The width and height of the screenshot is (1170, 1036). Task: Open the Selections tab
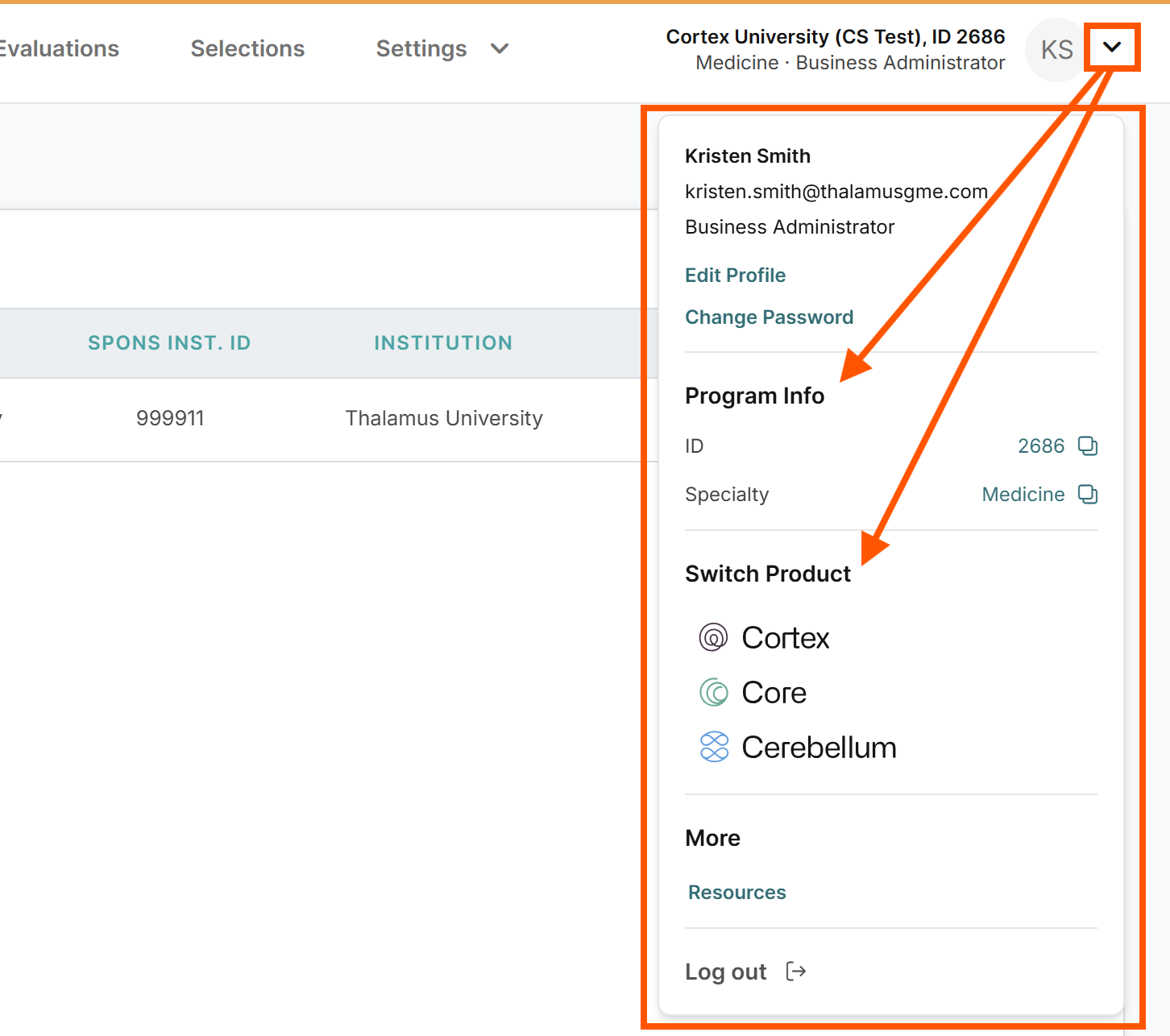[x=247, y=48]
